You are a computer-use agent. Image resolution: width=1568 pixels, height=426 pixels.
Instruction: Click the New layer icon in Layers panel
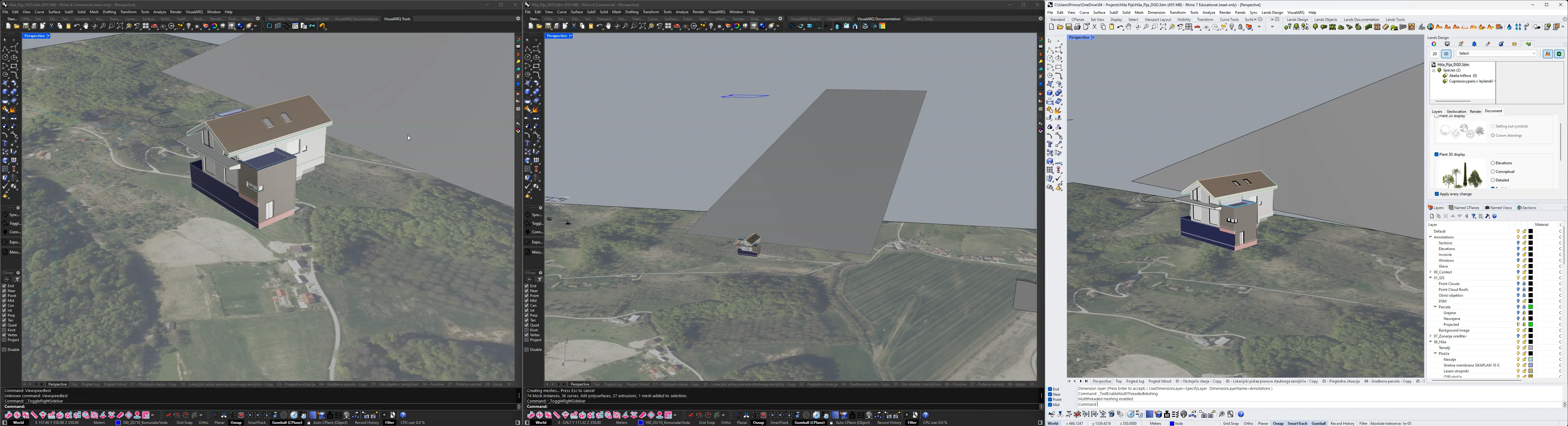(x=1432, y=216)
